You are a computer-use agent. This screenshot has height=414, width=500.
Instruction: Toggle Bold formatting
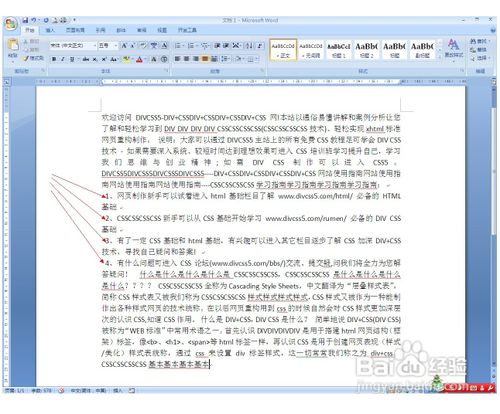[x=54, y=59]
